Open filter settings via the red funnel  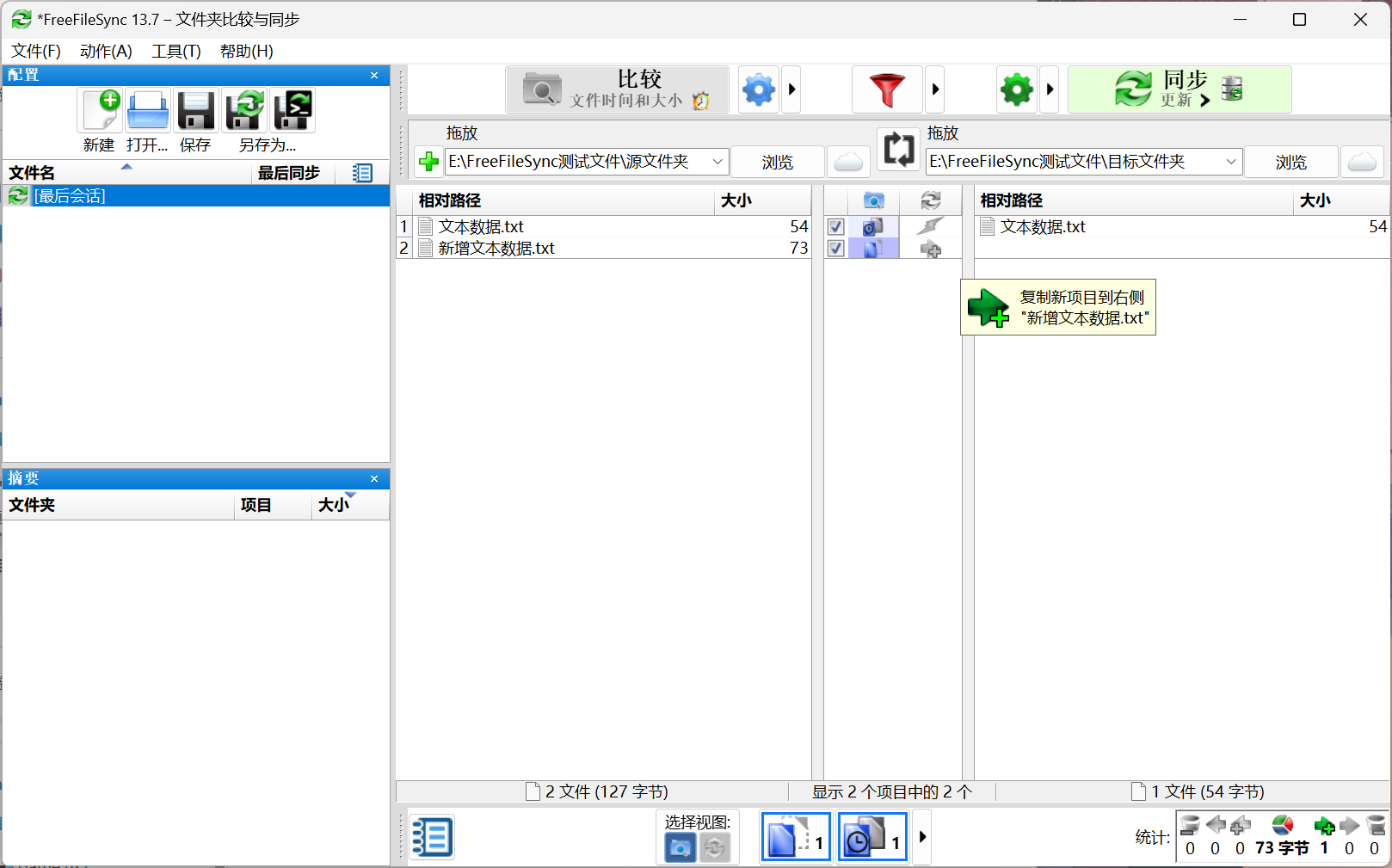point(887,89)
